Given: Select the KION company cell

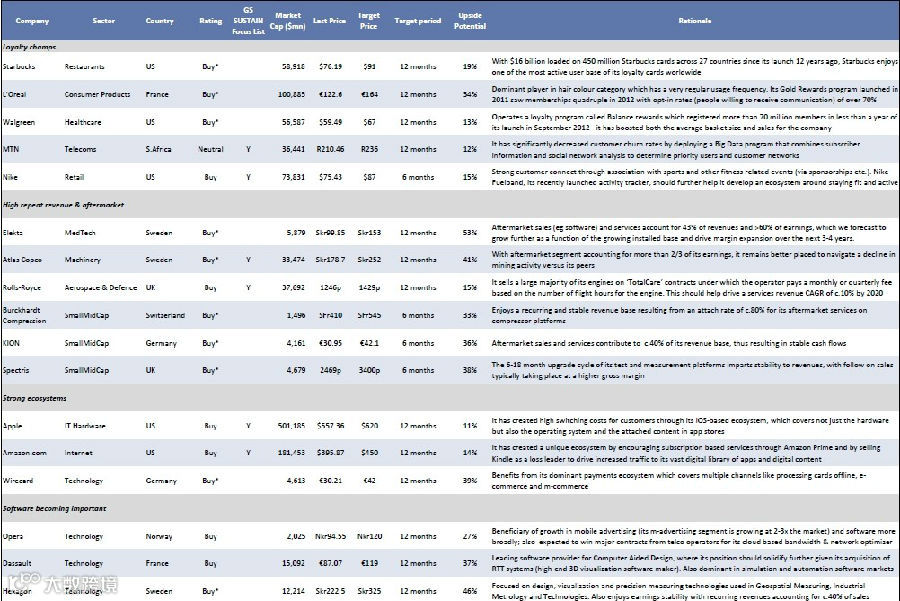Looking at the screenshot, I should point(11,343).
